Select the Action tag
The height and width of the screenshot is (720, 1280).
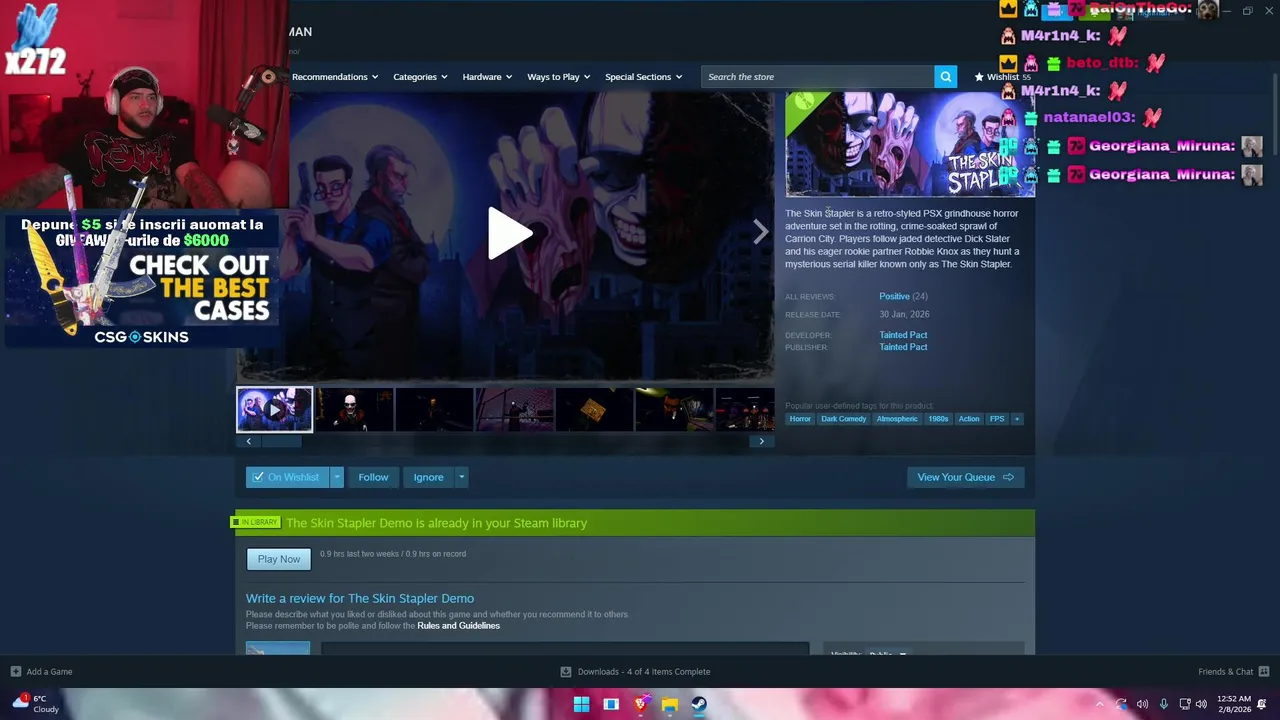969,419
